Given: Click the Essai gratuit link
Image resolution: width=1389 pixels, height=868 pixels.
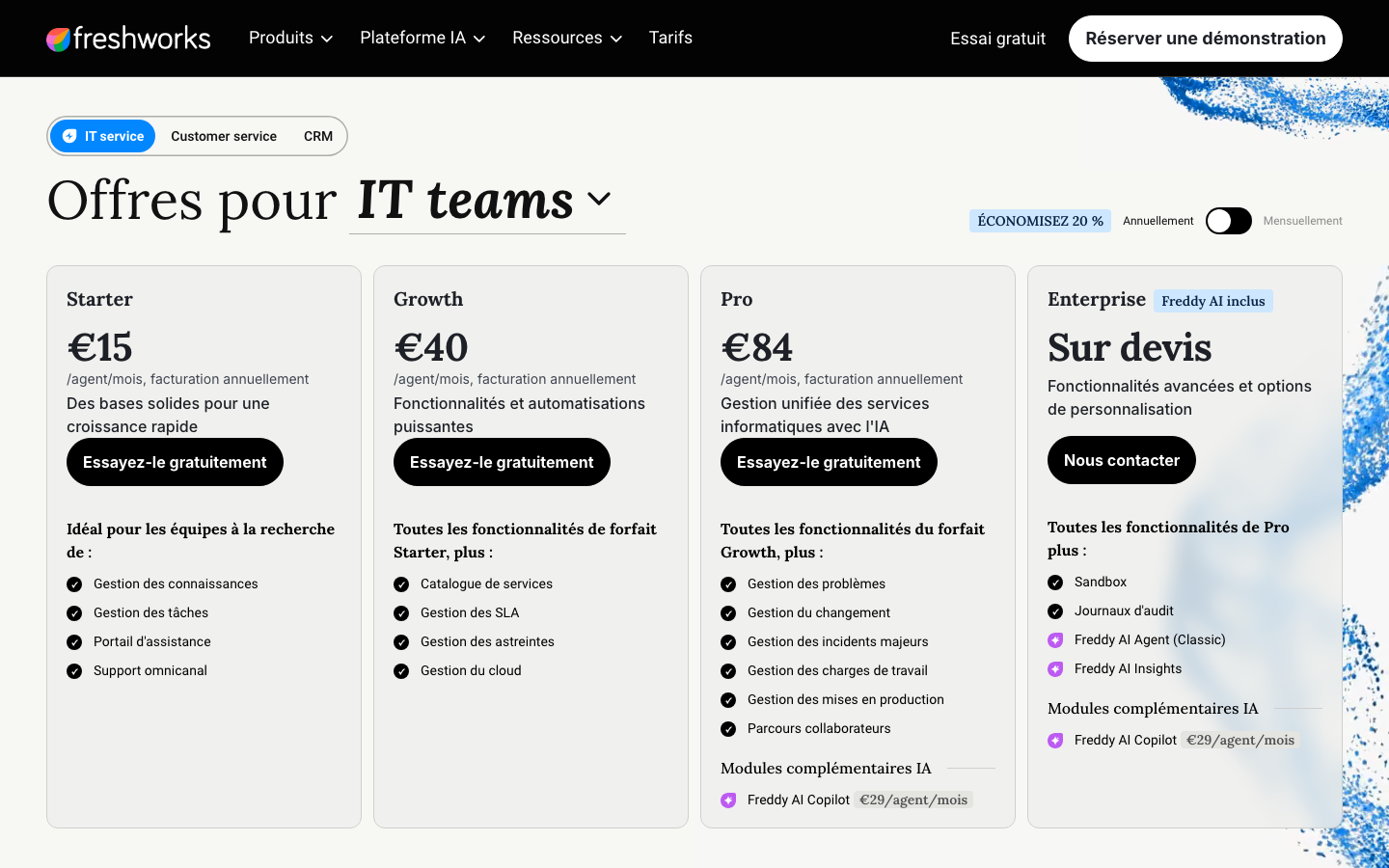Looking at the screenshot, I should point(997,39).
